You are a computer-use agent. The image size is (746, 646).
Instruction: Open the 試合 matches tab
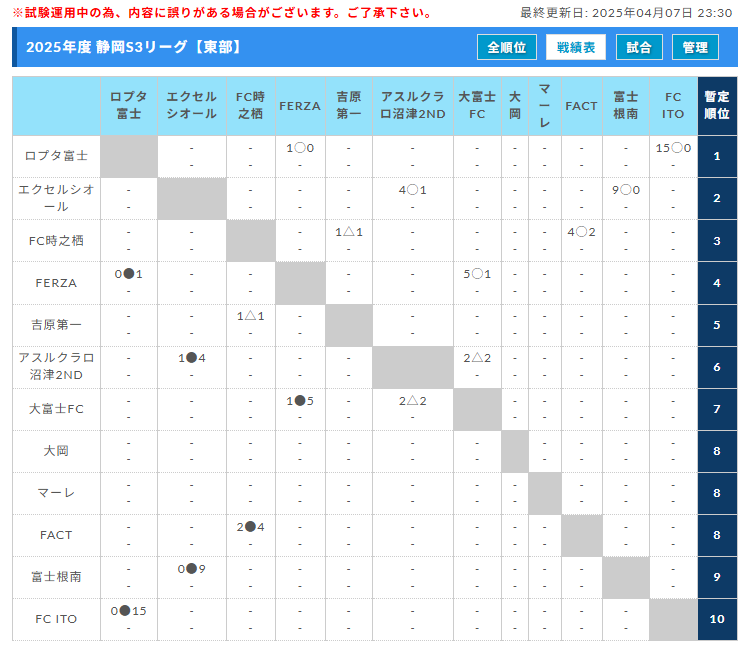pyautogui.click(x=639, y=47)
